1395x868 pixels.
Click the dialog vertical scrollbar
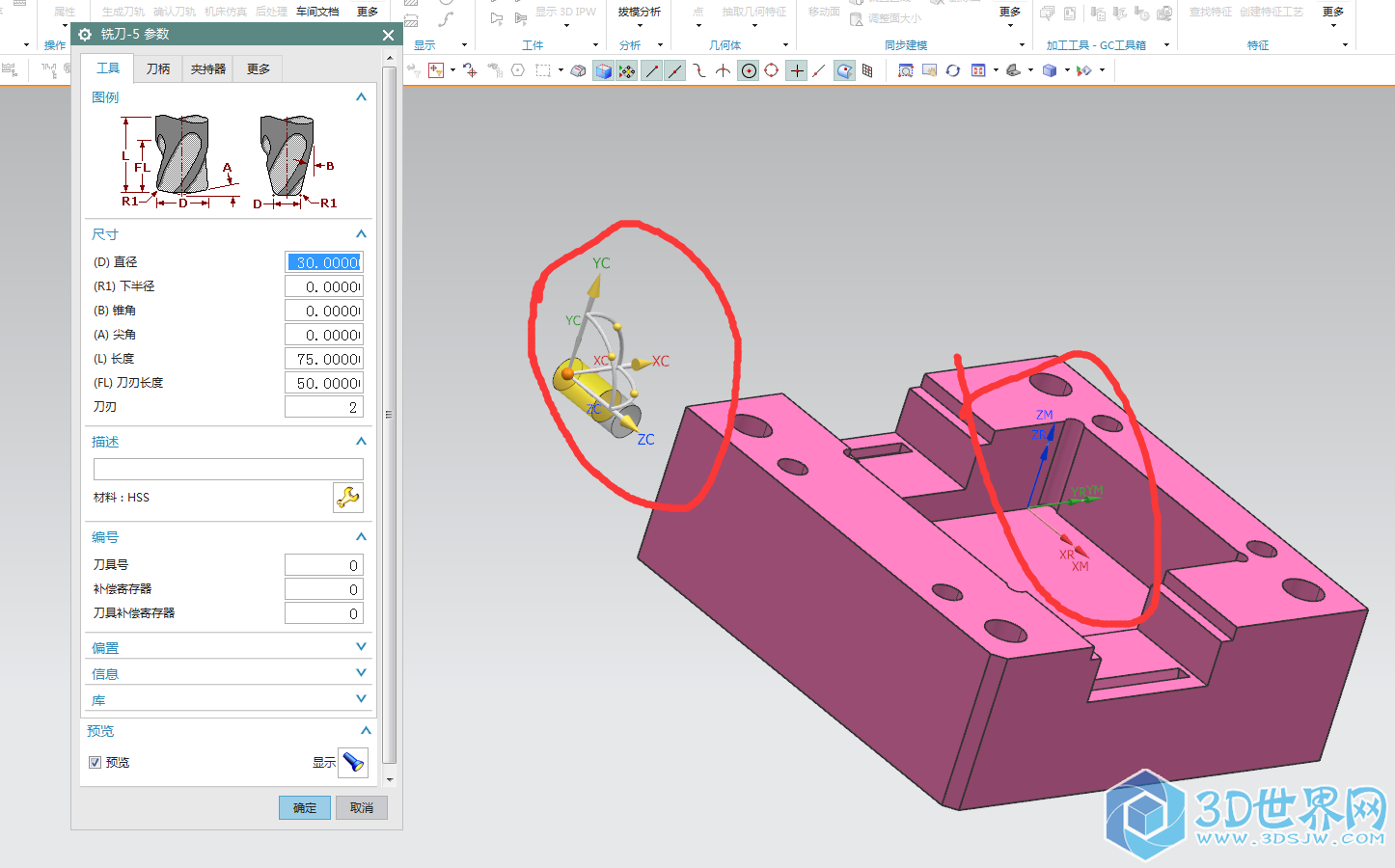pos(390,415)
